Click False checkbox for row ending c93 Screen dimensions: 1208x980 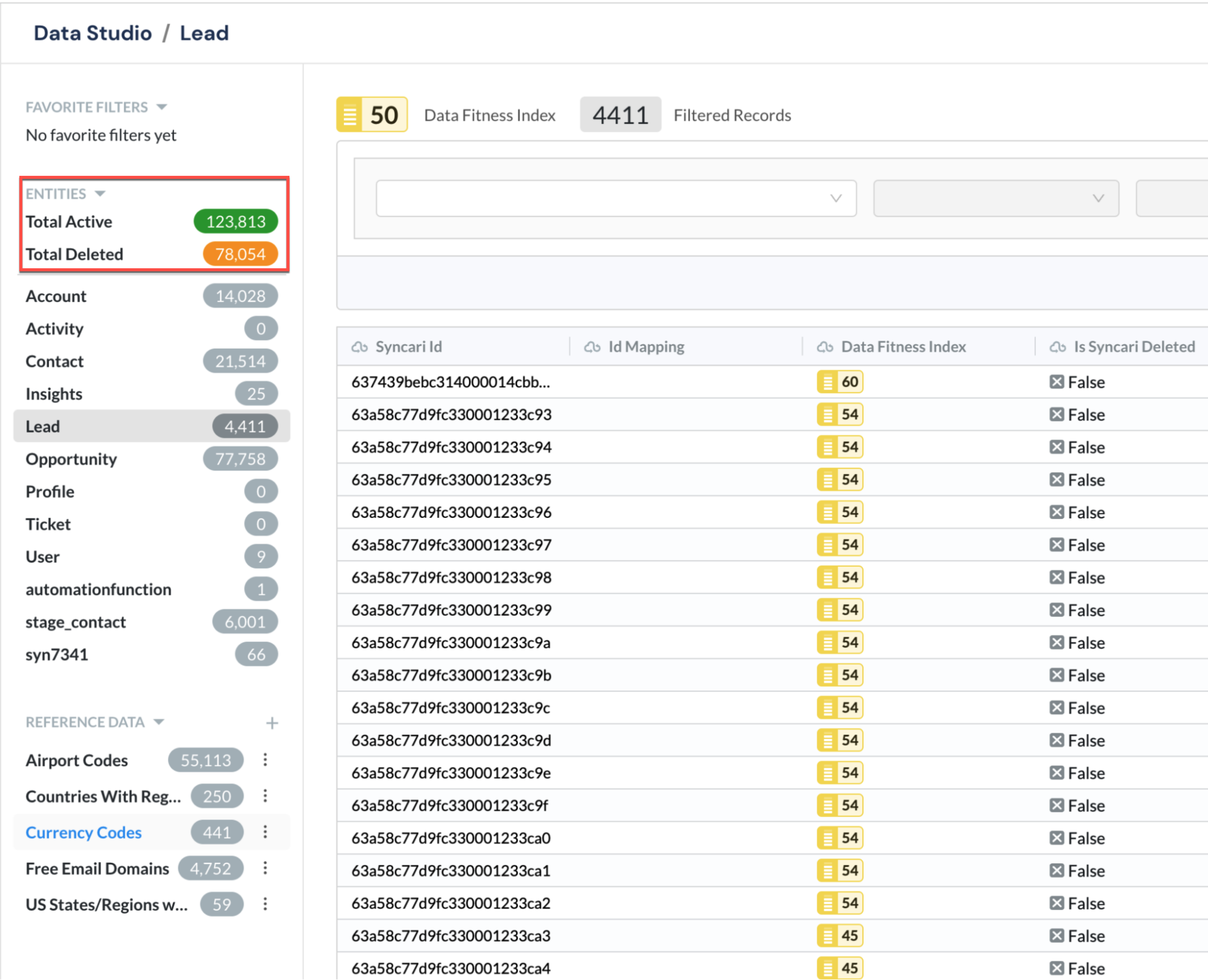1057,415
